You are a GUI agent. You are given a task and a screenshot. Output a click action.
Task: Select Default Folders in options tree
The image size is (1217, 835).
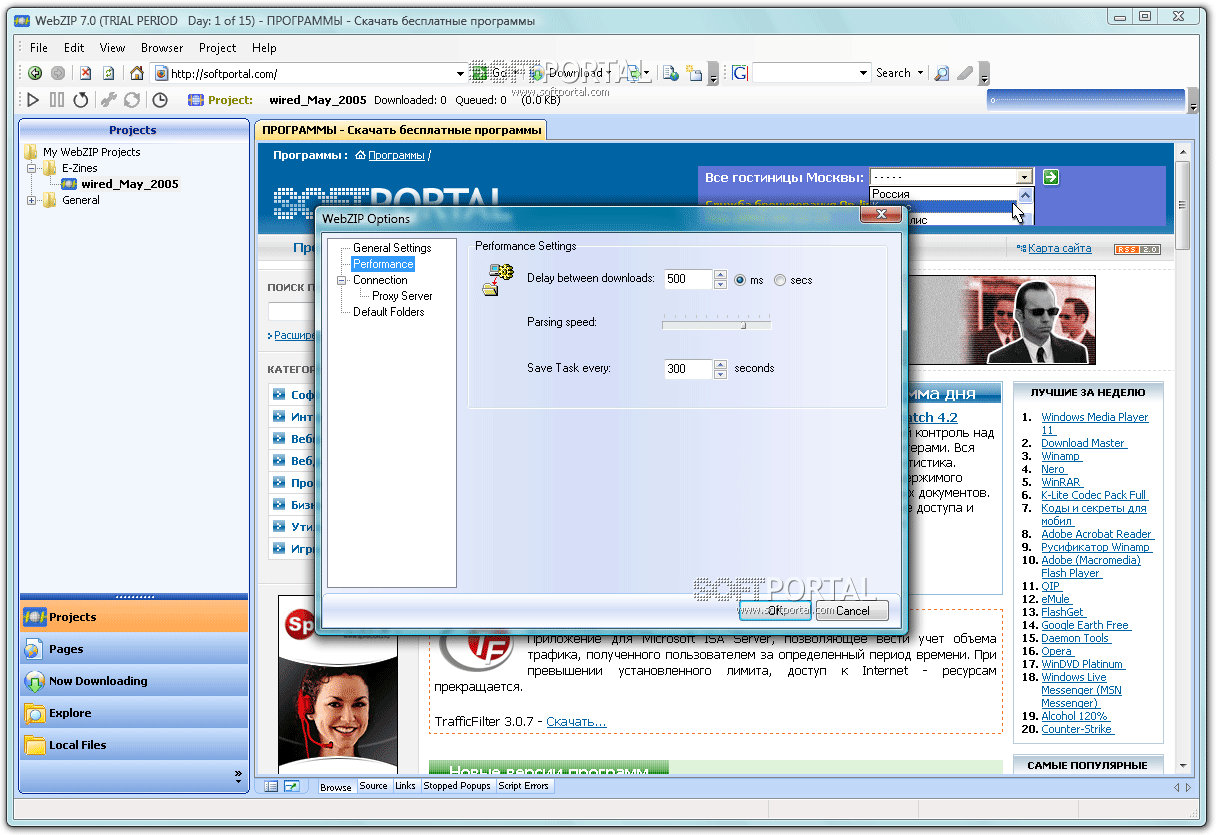click(x=388, y=312)
